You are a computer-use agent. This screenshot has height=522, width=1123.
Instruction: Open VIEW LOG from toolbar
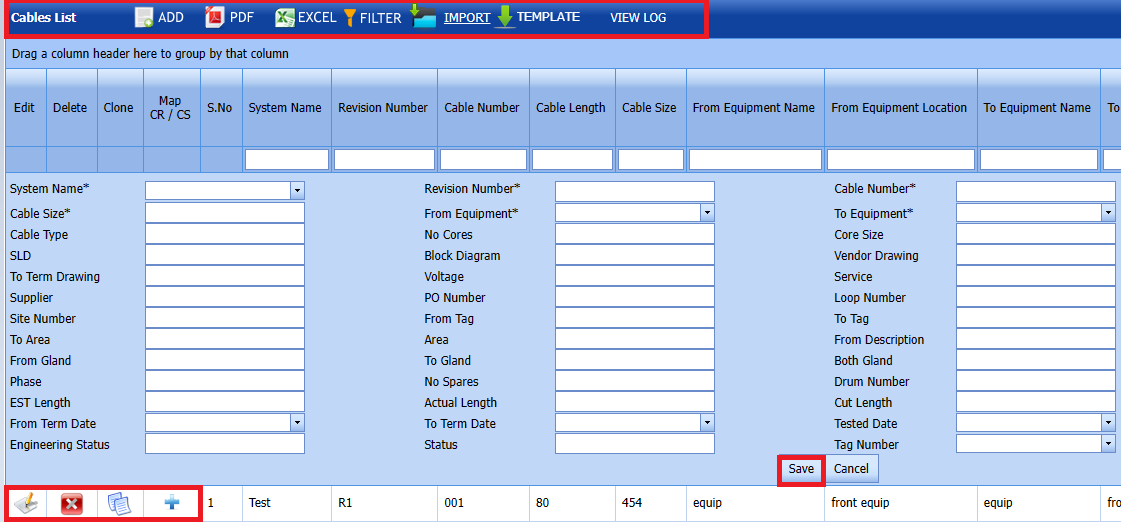click(638, 18)
